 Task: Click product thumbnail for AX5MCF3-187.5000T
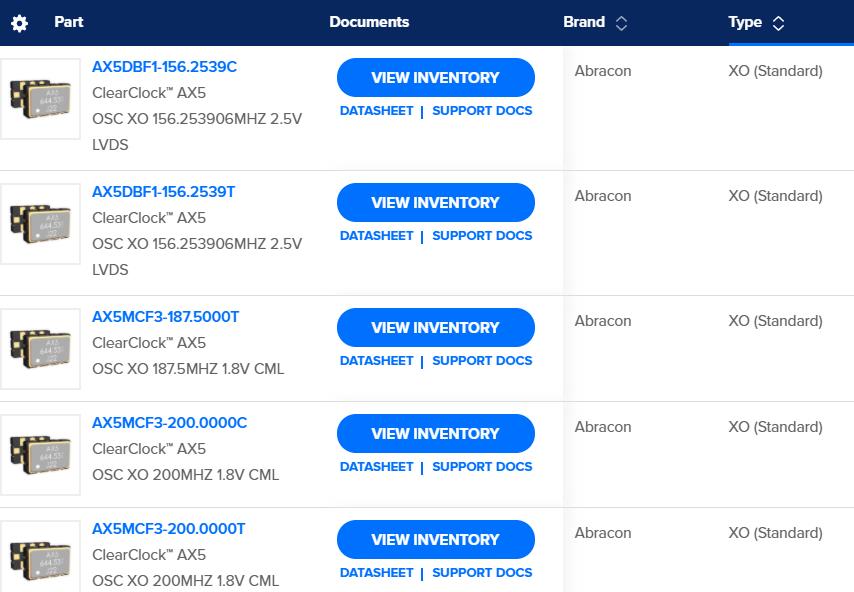(40, 349)
